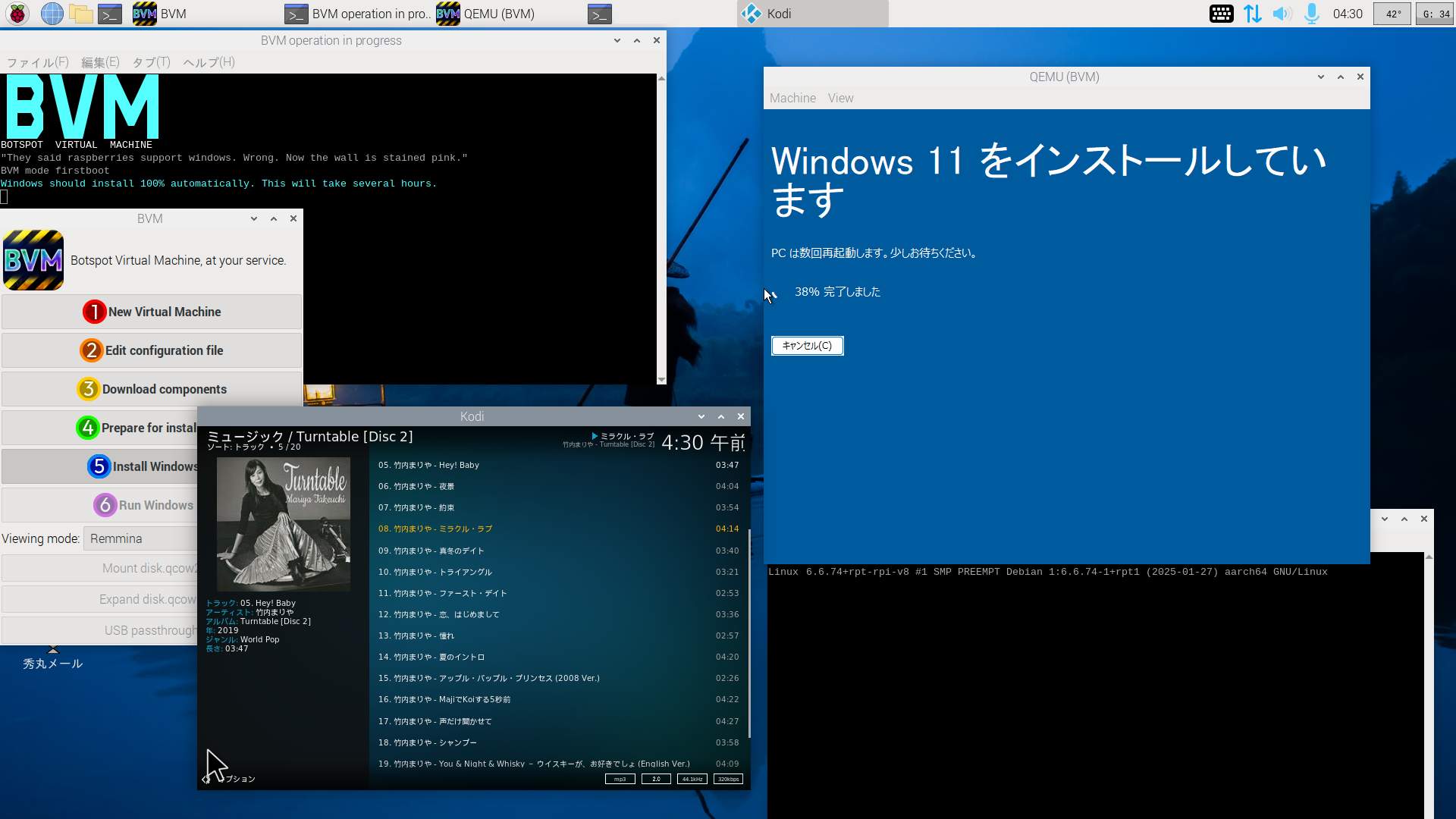Click Download components button
1456x819 pixels.
(x=152, y=389)
